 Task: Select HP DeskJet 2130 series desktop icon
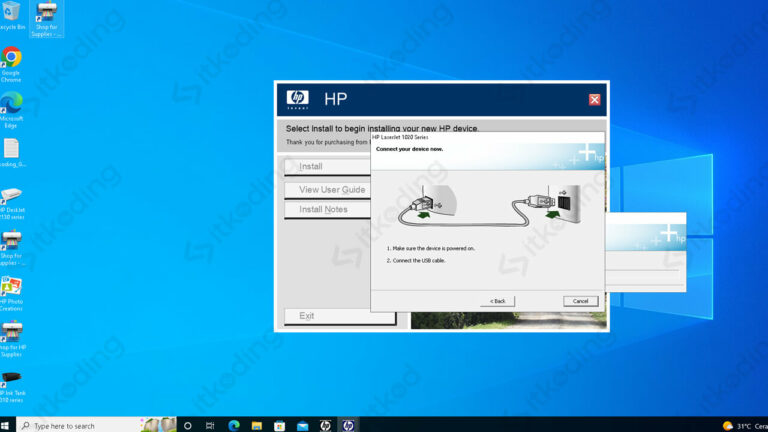click(x=12, y=203)
